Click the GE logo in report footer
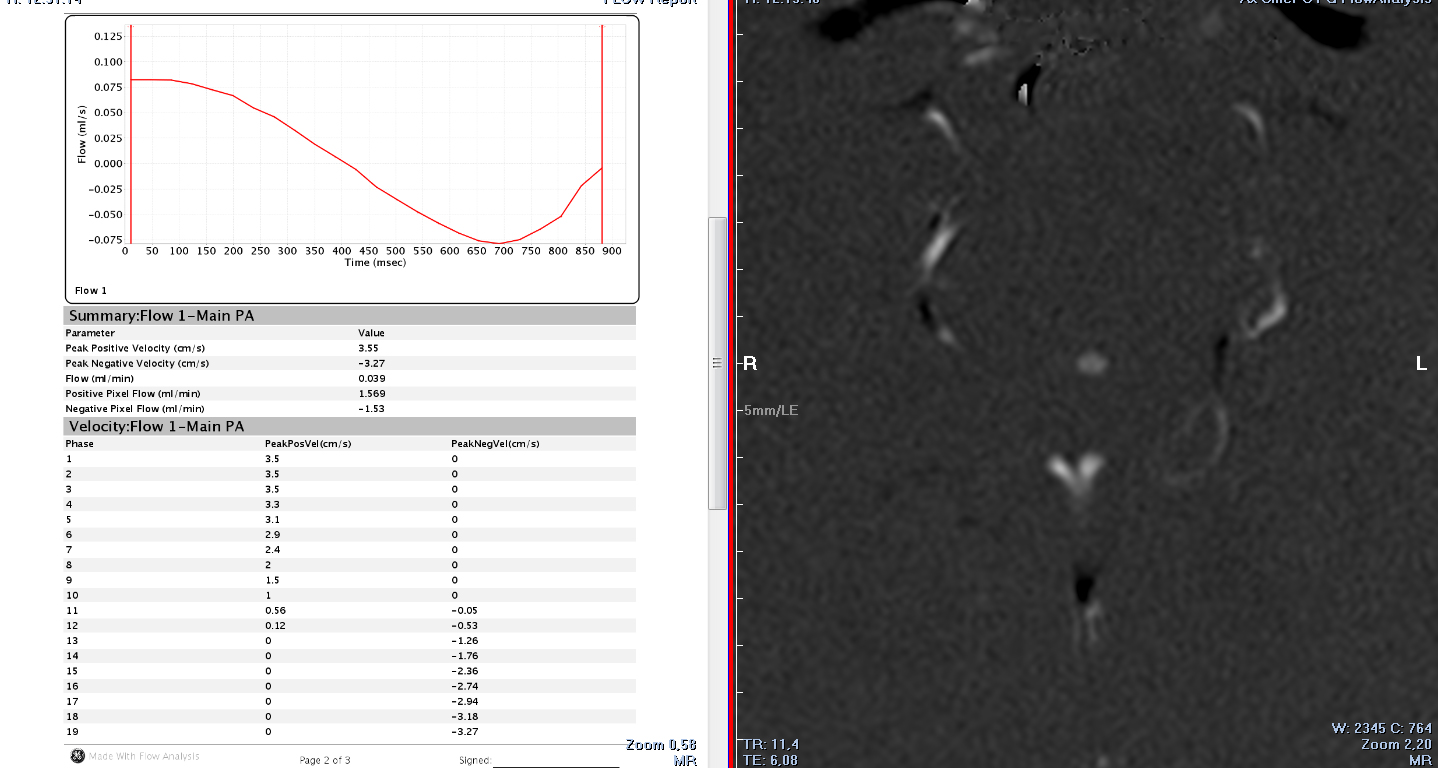Viewport: 1438px width, 768px height. pyautogui.click(x=77, y=756)
